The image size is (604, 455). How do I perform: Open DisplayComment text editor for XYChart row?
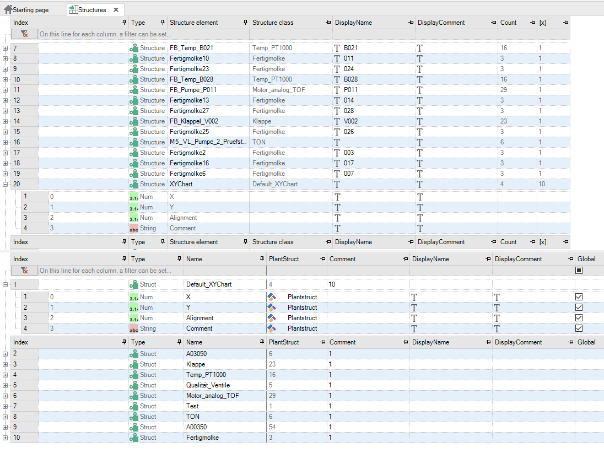[419, 185]
